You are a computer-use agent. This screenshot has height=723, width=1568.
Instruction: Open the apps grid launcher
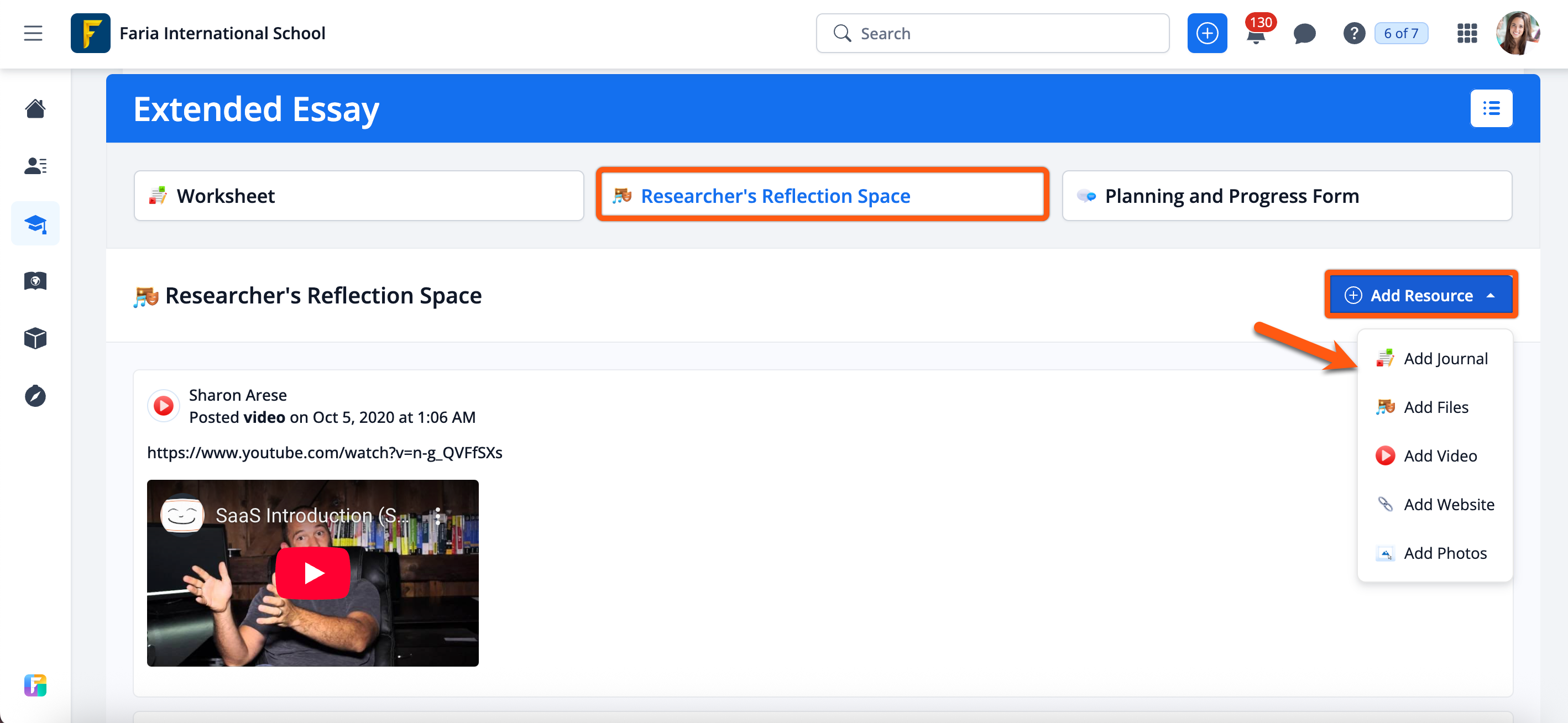pyautogui.click(x=1467, y=34)
